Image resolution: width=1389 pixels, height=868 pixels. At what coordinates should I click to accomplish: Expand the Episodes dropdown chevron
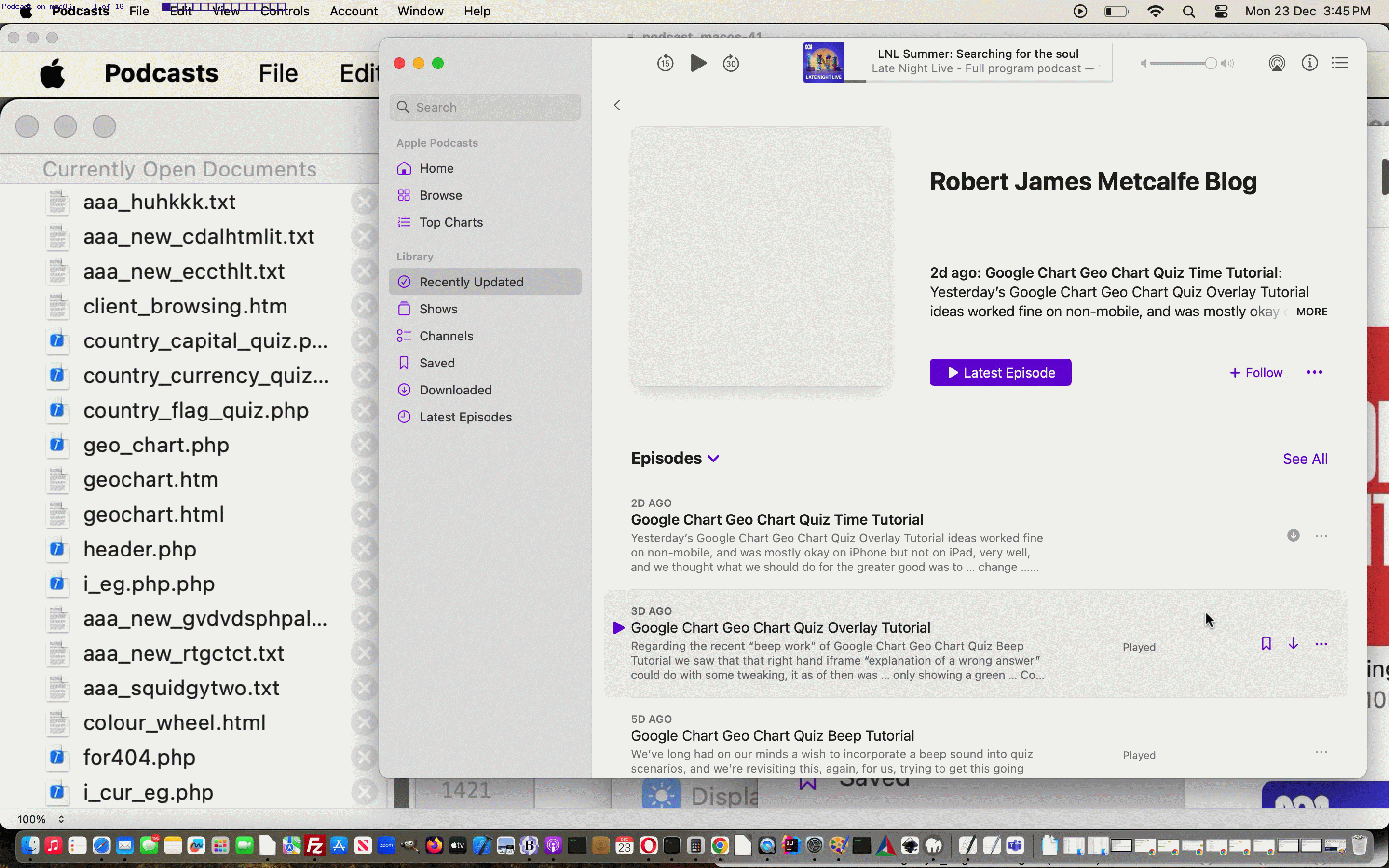[x=713, y=459]
